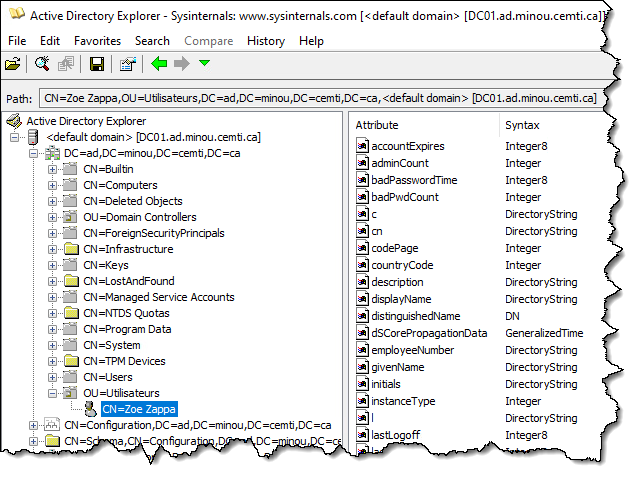This screenshot has height=480, width=643.
Task: Click inside the Path input field
Action: 322,98
